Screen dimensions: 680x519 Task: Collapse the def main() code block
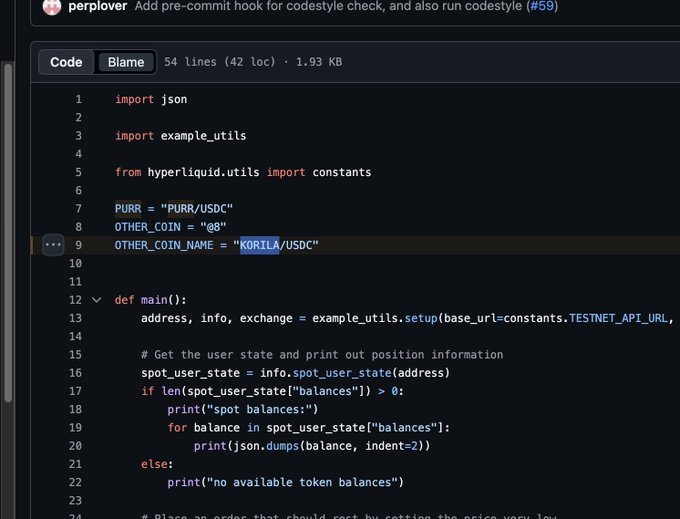pos(97,300)
